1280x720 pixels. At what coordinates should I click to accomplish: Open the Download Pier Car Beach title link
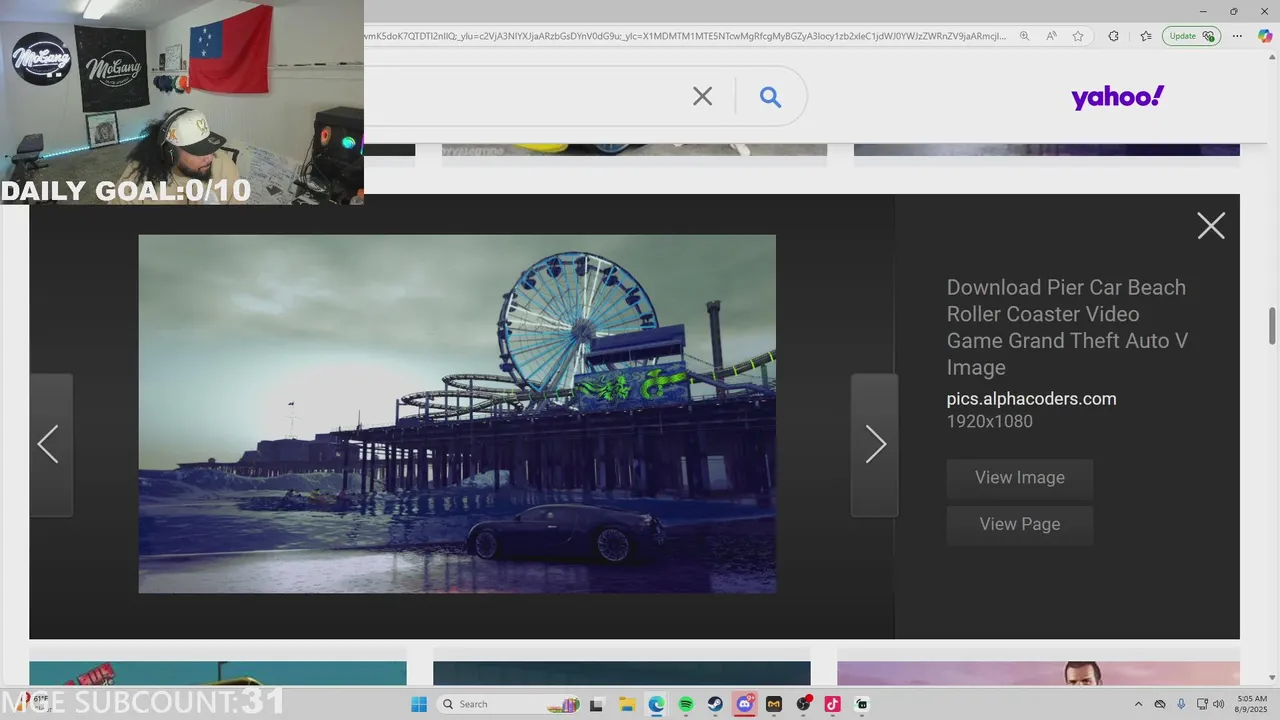coord(1067,327)
